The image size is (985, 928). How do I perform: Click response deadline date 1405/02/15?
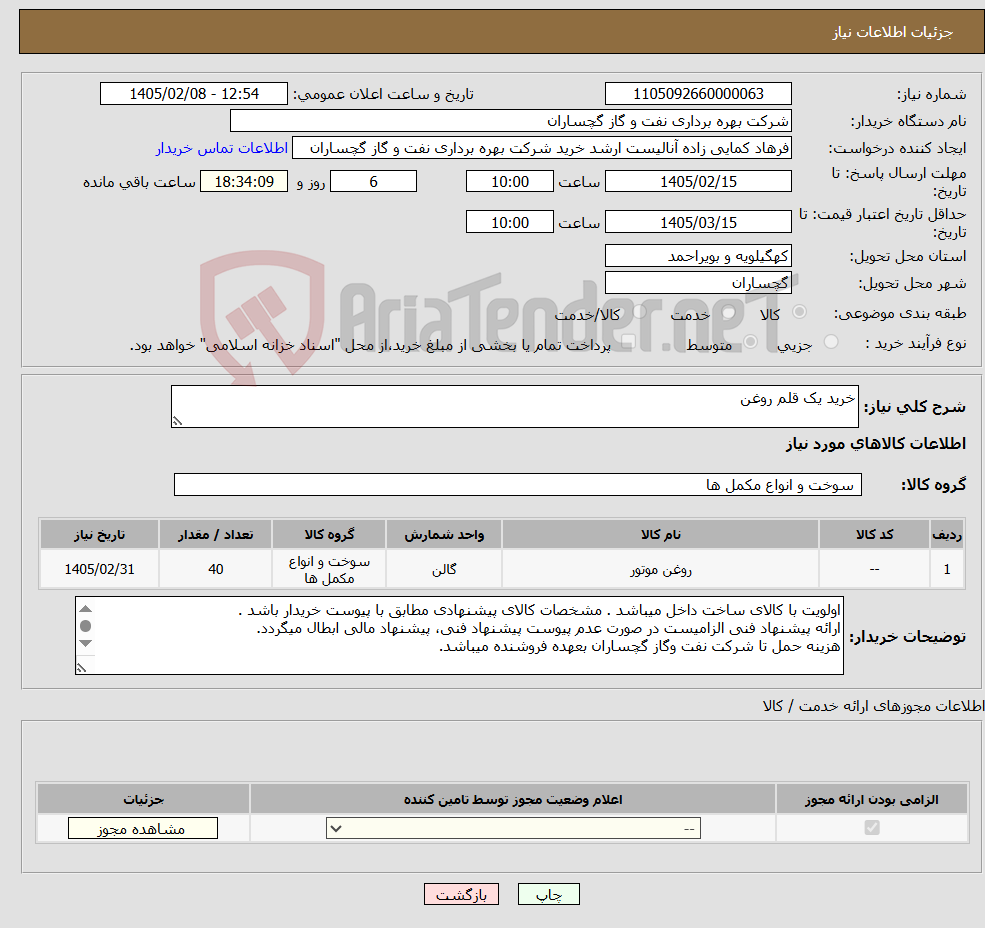point(698,182)
